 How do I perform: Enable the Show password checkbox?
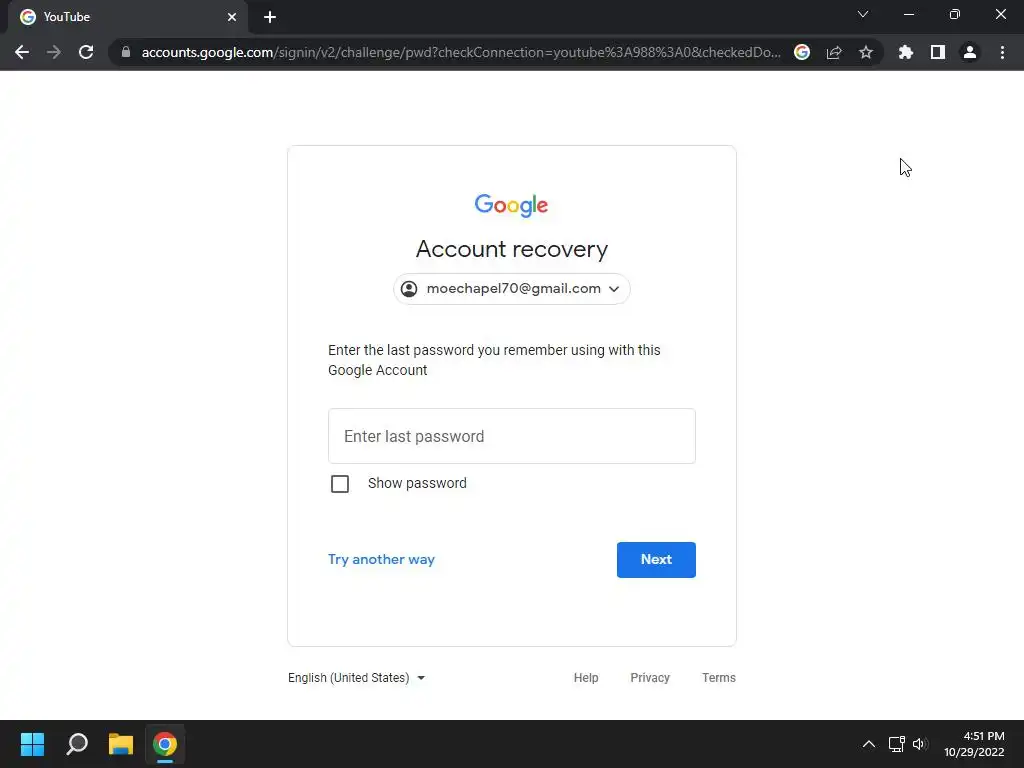click(340, 484)
